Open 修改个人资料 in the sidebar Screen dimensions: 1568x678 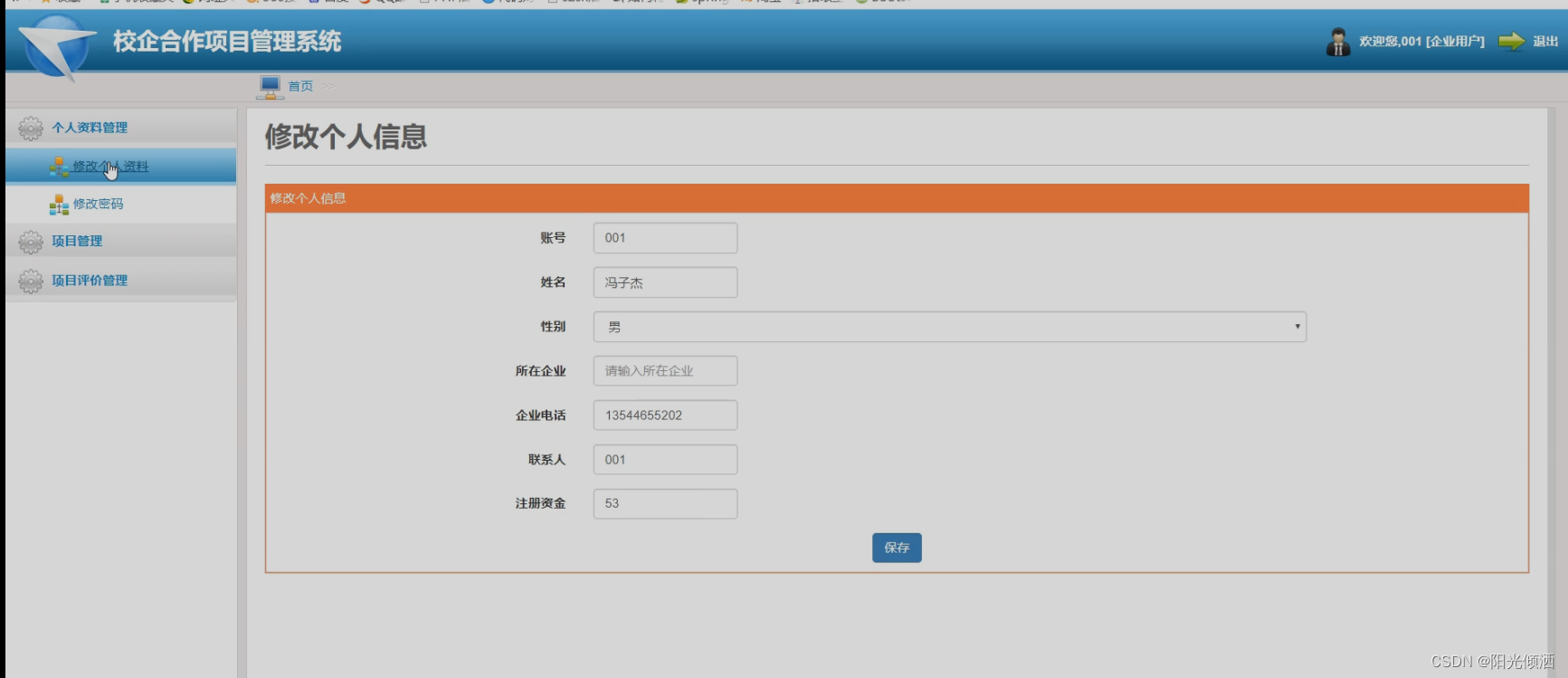pos(120,167)
